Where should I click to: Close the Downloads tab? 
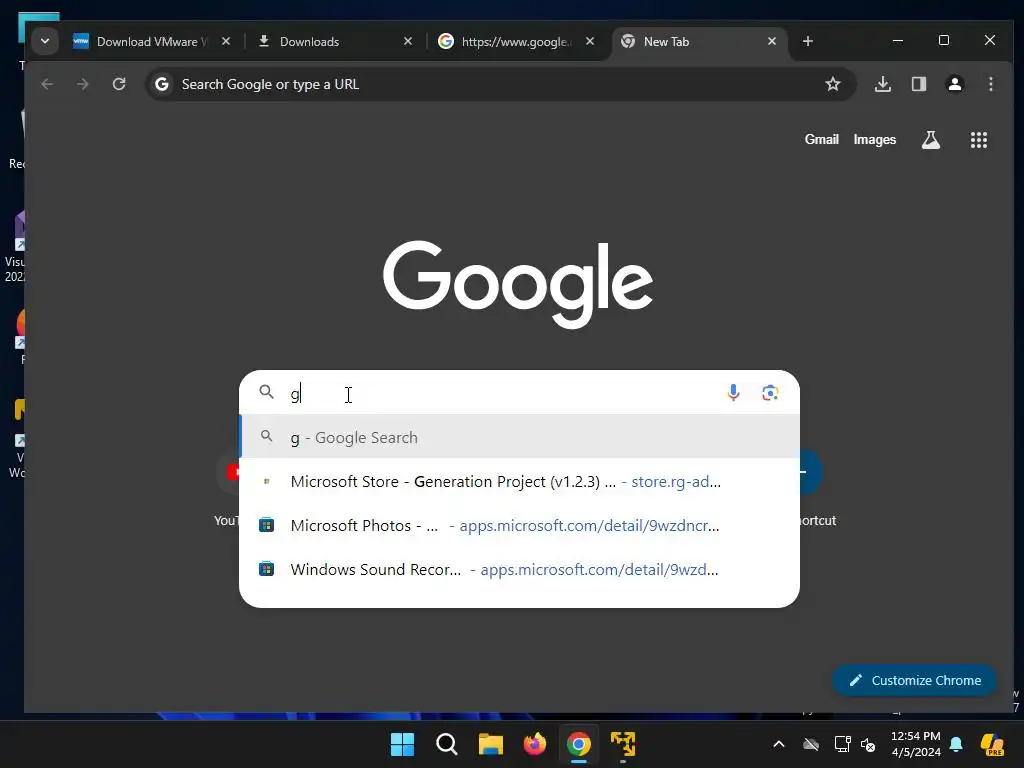click(x=408, y=41)
